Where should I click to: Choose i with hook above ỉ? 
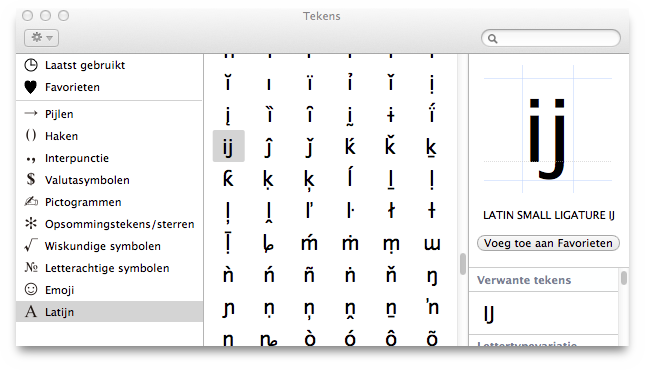350,82
